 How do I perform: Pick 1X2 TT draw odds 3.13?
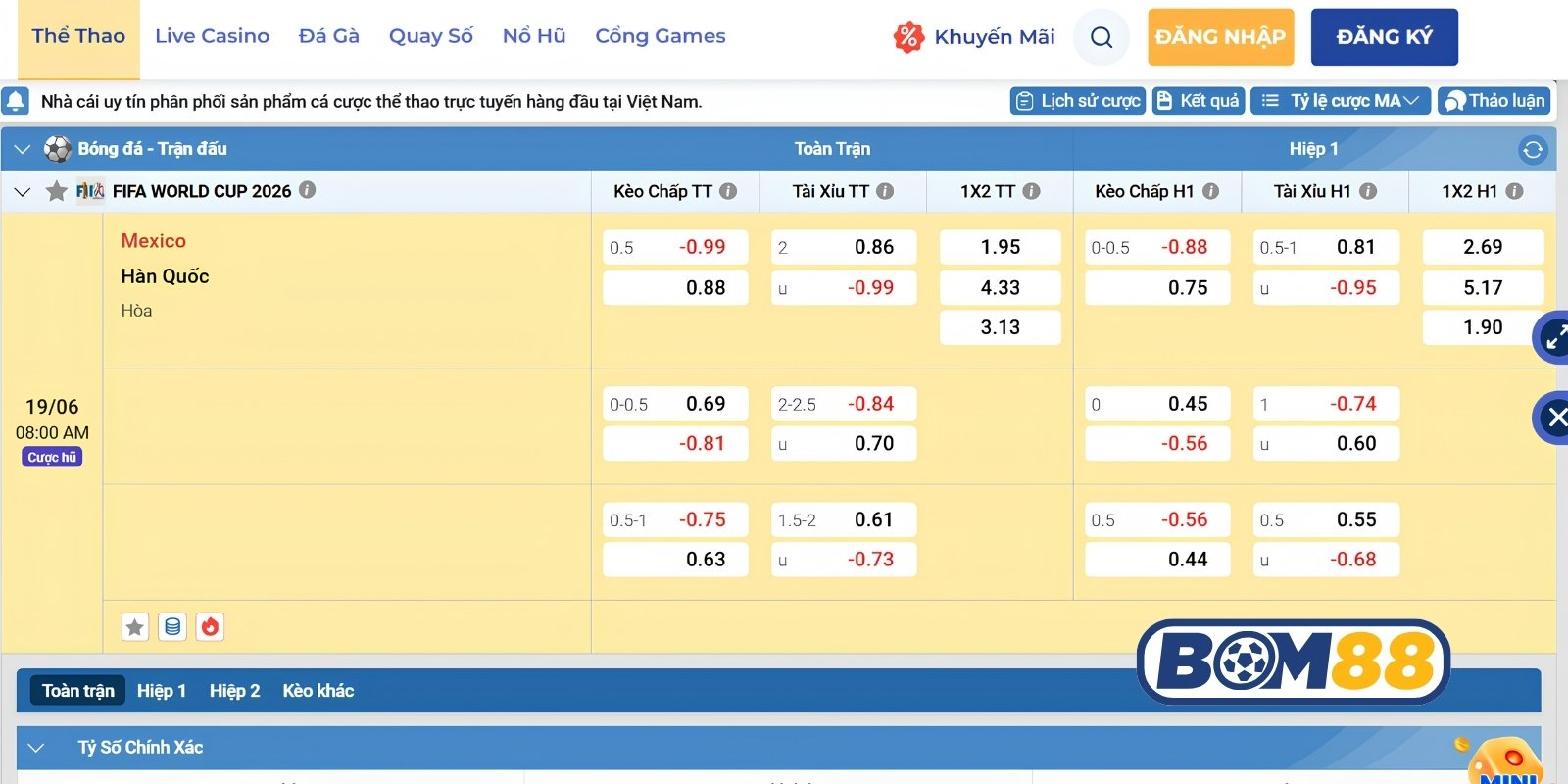1001,327
